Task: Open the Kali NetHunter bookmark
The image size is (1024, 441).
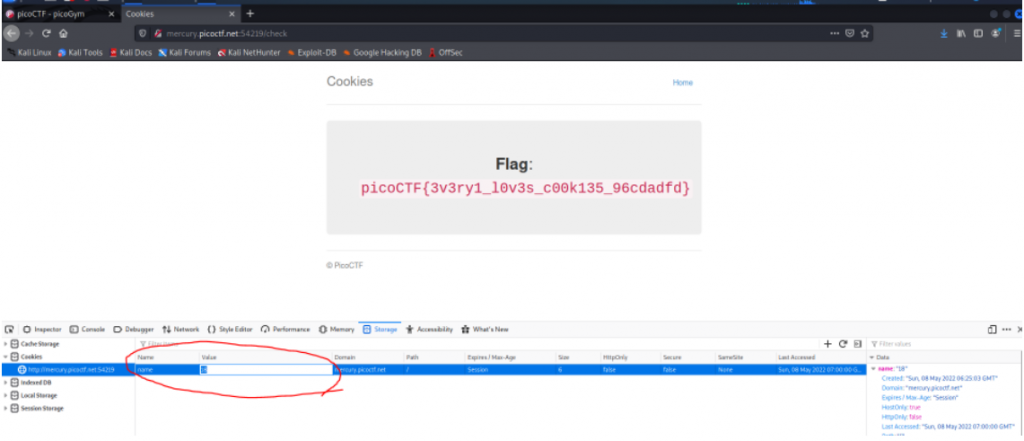Action: click(x=249, y=52)
